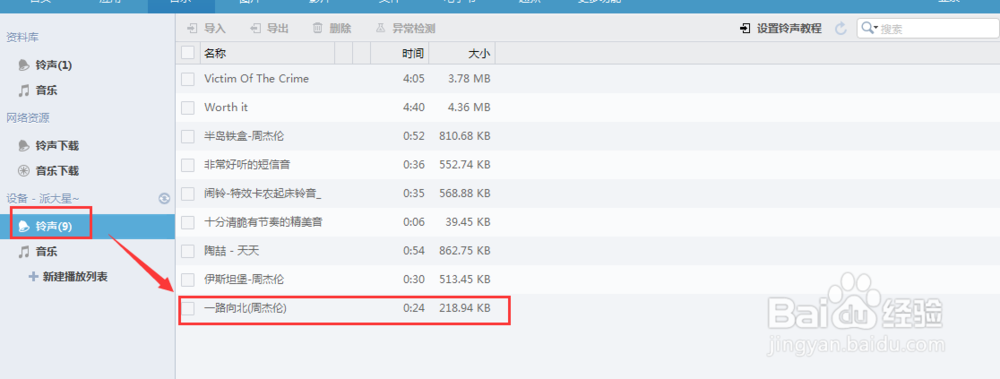Click the eject icon beside 设备 - 派大星~
The height and width of the screenshot is (379, 1000).
click(164, 198)
